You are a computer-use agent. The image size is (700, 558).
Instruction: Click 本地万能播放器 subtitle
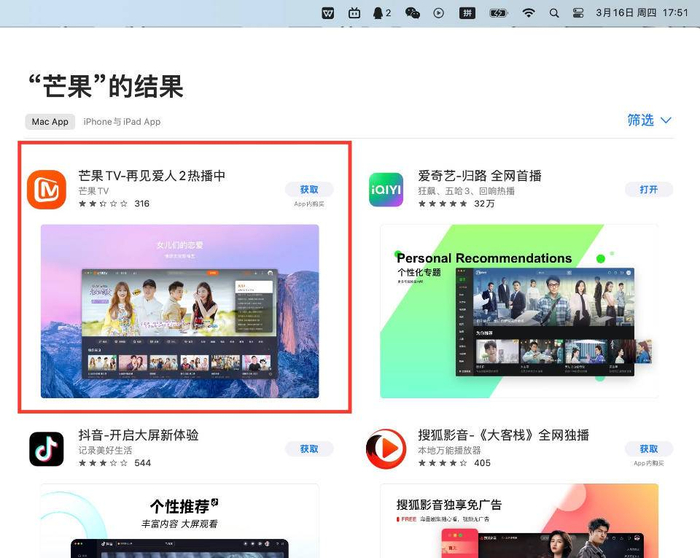tap(450, 450)
